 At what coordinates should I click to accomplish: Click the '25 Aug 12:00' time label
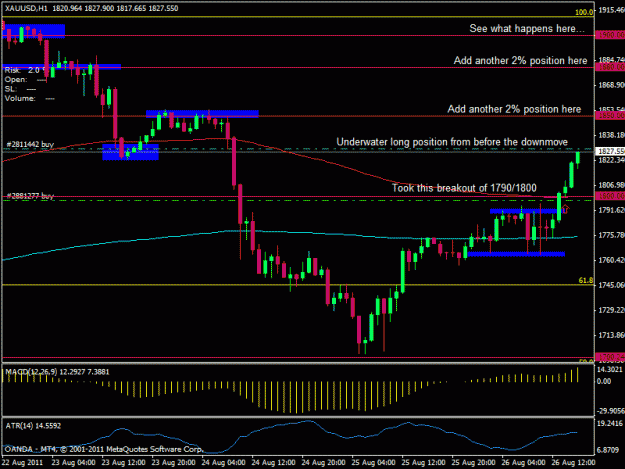pyautogui.click(x=423, y=463)
